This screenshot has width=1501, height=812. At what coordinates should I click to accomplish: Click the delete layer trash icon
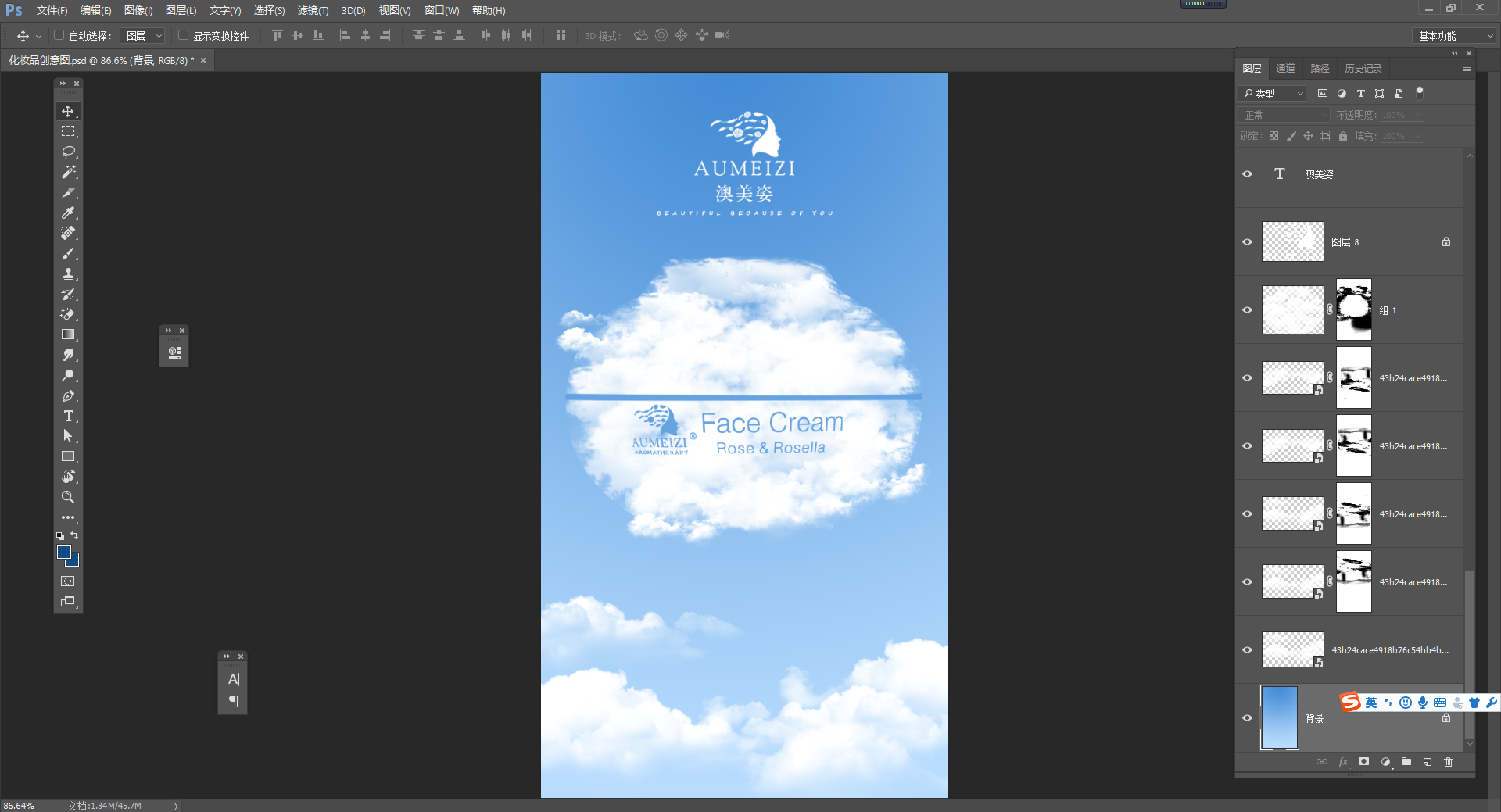pos(1448,762)
